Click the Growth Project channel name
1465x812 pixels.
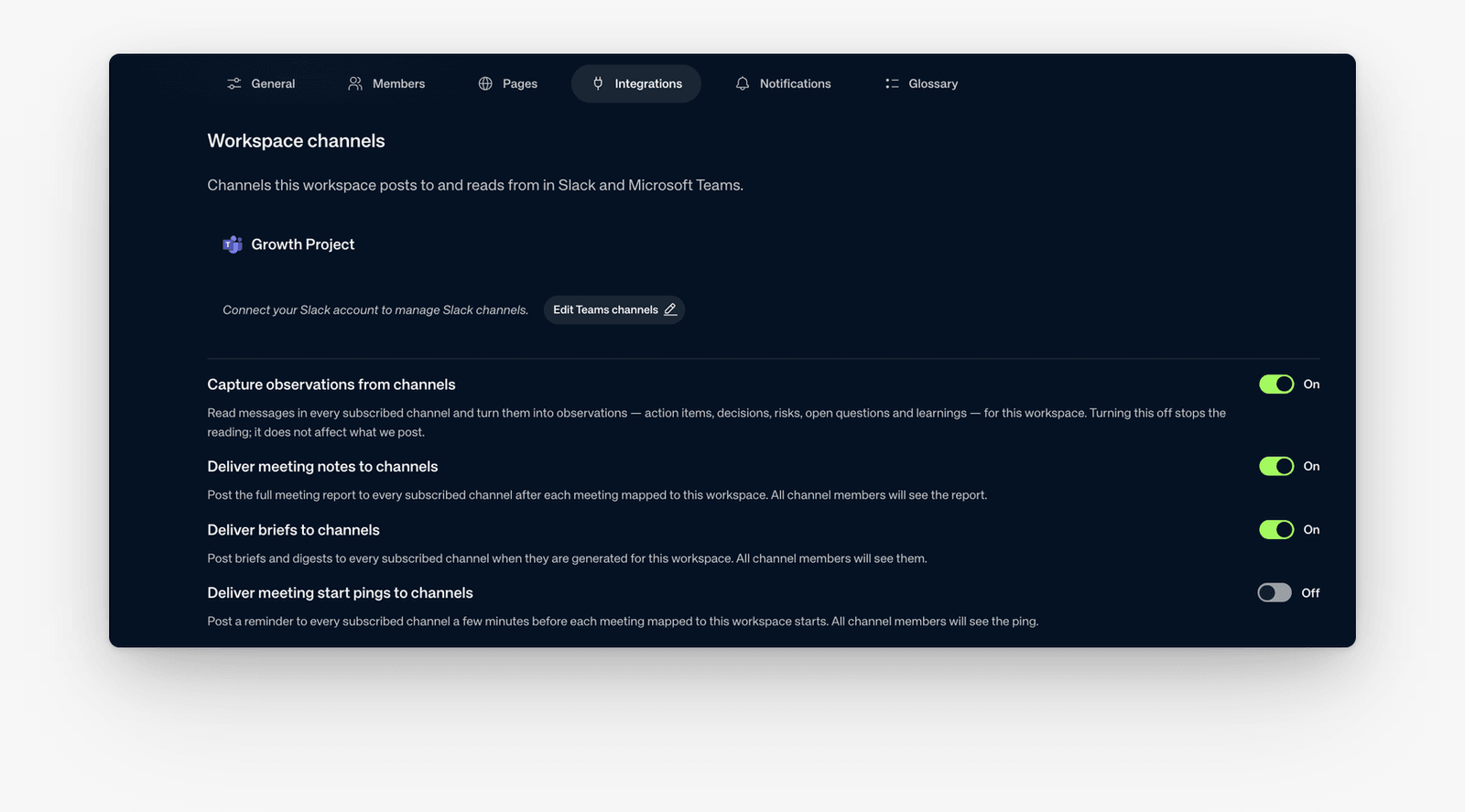[302, 244]
